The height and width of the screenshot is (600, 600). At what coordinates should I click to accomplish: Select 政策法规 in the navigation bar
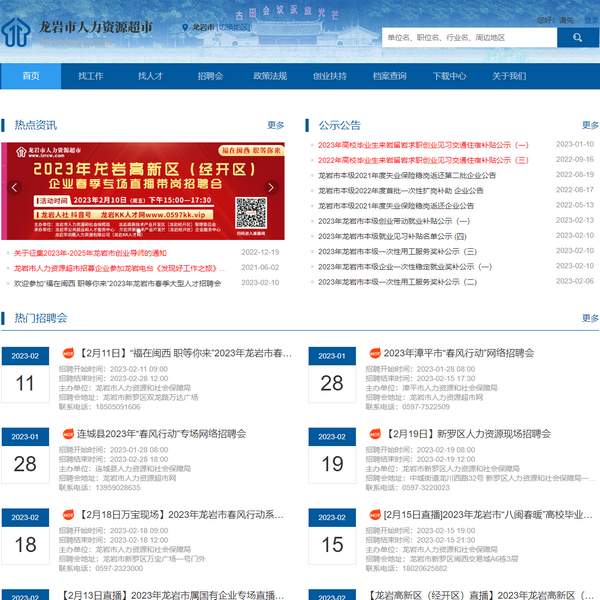click(270, 76)
